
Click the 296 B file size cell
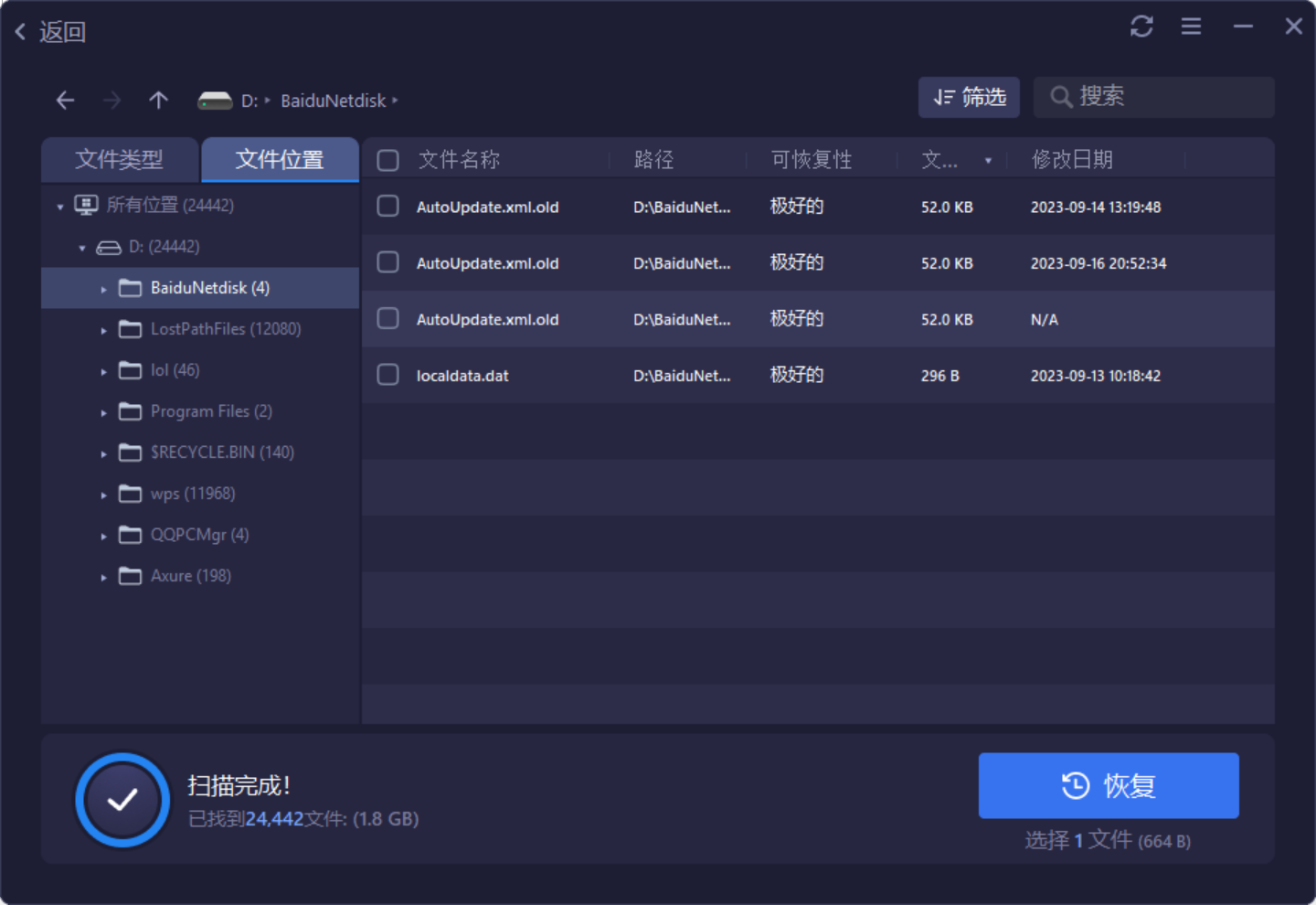tap(940, 376)
